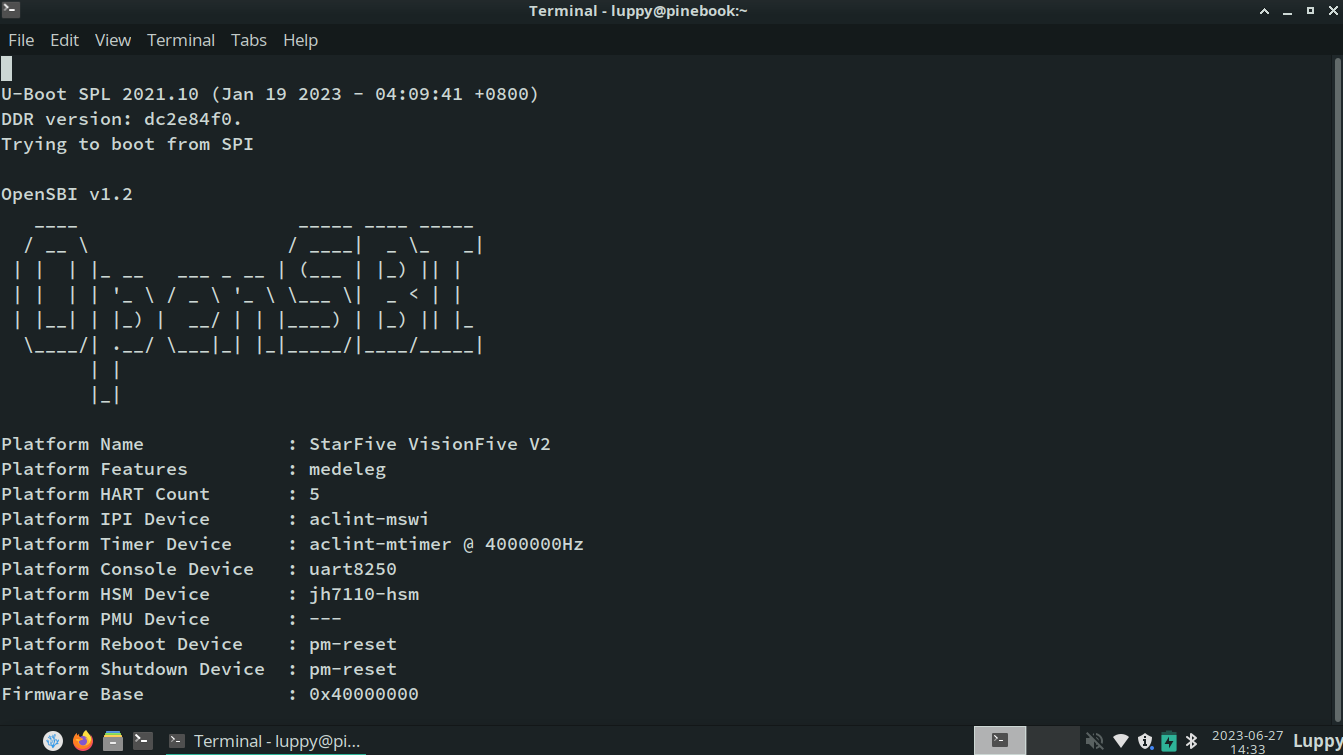Click the muted volume tray icon
Image resolution: width=1343 pixels, height=755 pixels.
(x=1095, y=741)
